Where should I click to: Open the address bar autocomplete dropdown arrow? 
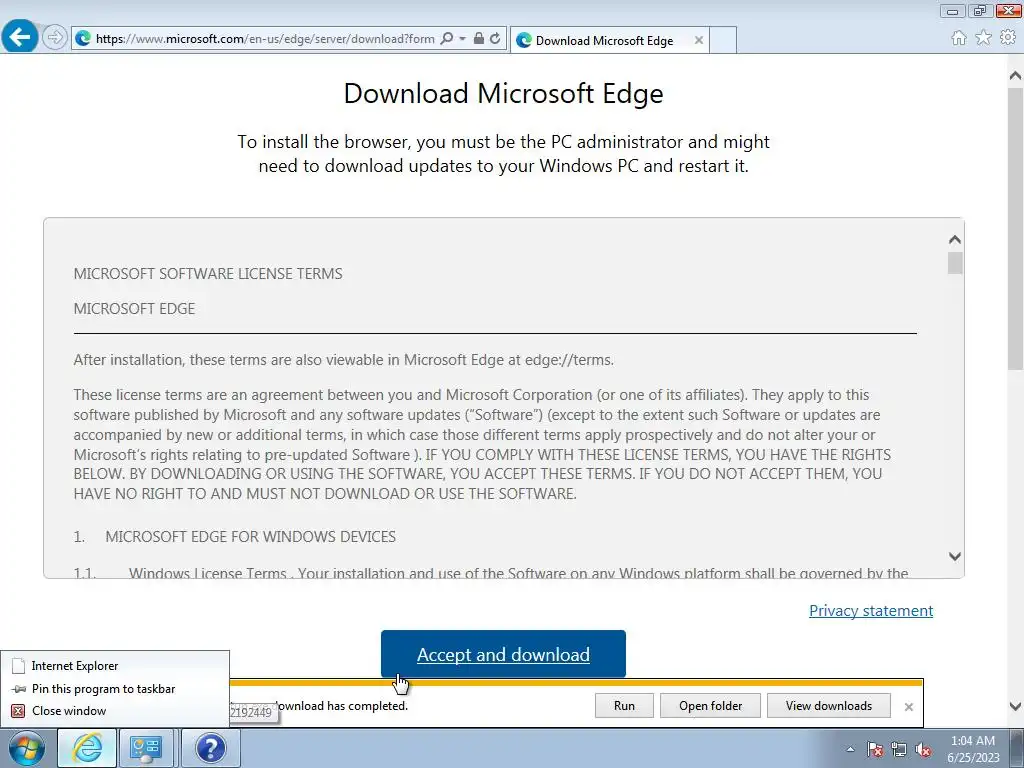tap(462, 39)
